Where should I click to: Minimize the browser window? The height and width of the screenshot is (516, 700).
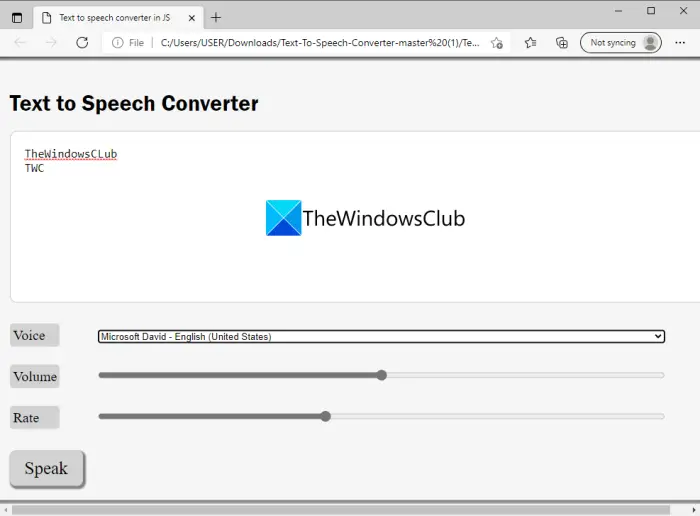[x=618, y=11]
